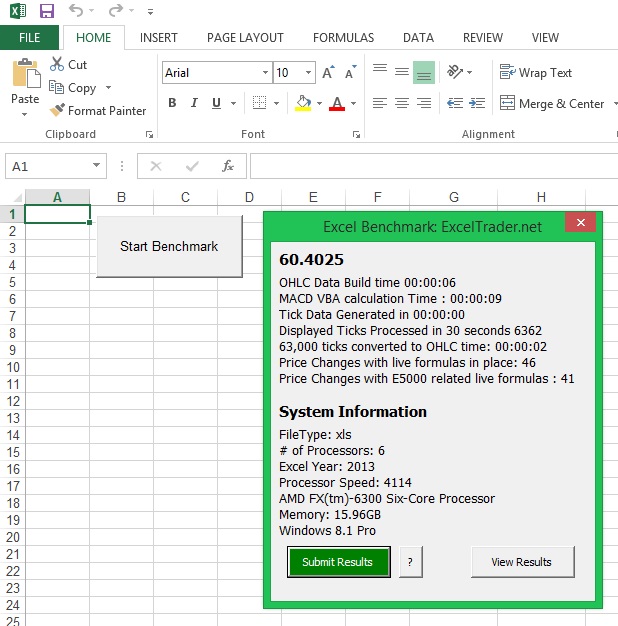Switch to the INSERT tab
618x626 pixels.
tap(158, 38)
